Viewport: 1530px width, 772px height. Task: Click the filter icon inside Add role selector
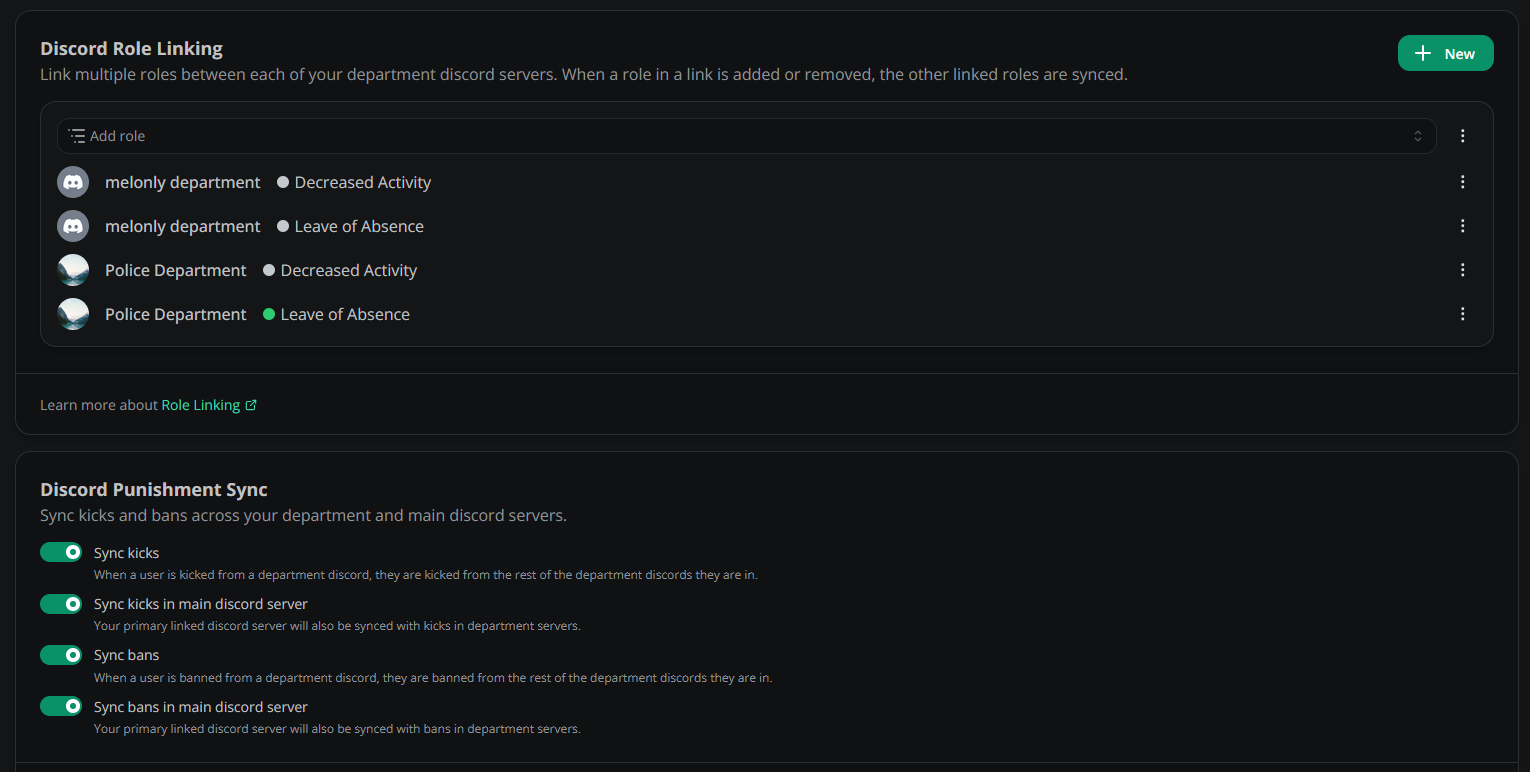tap(75, 135)
